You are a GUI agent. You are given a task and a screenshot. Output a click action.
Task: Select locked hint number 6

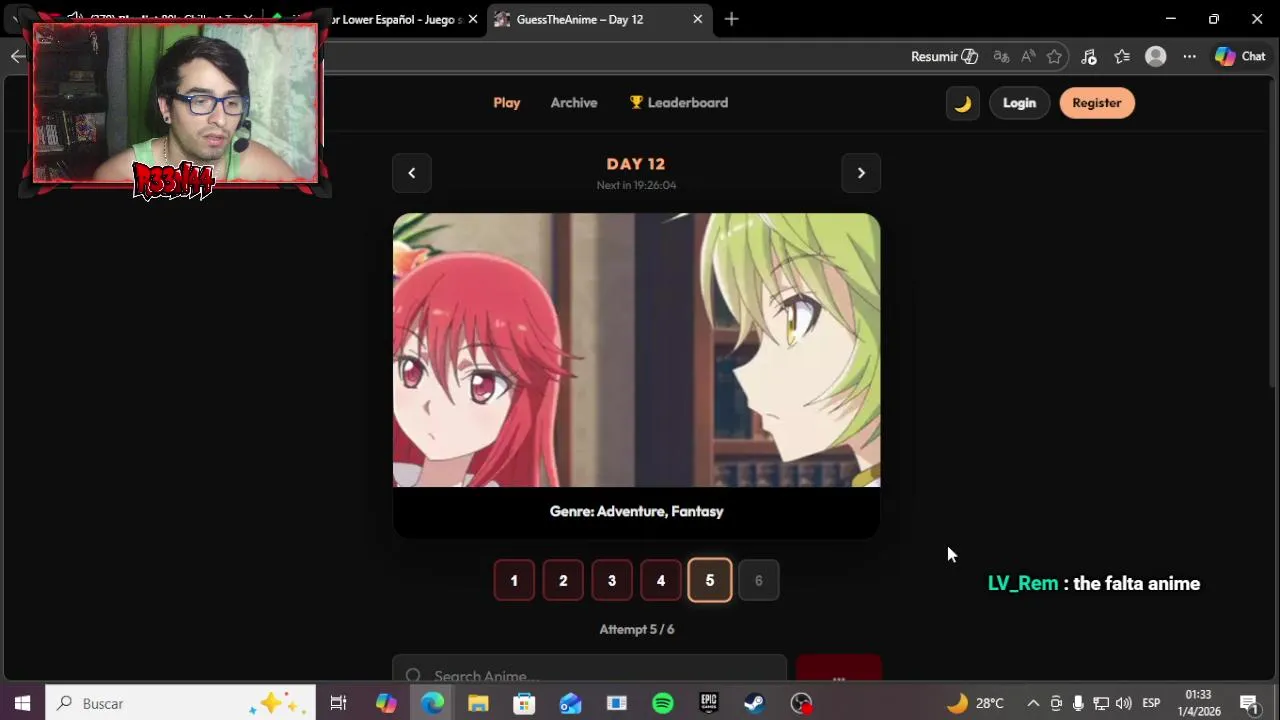pos(758,581)
